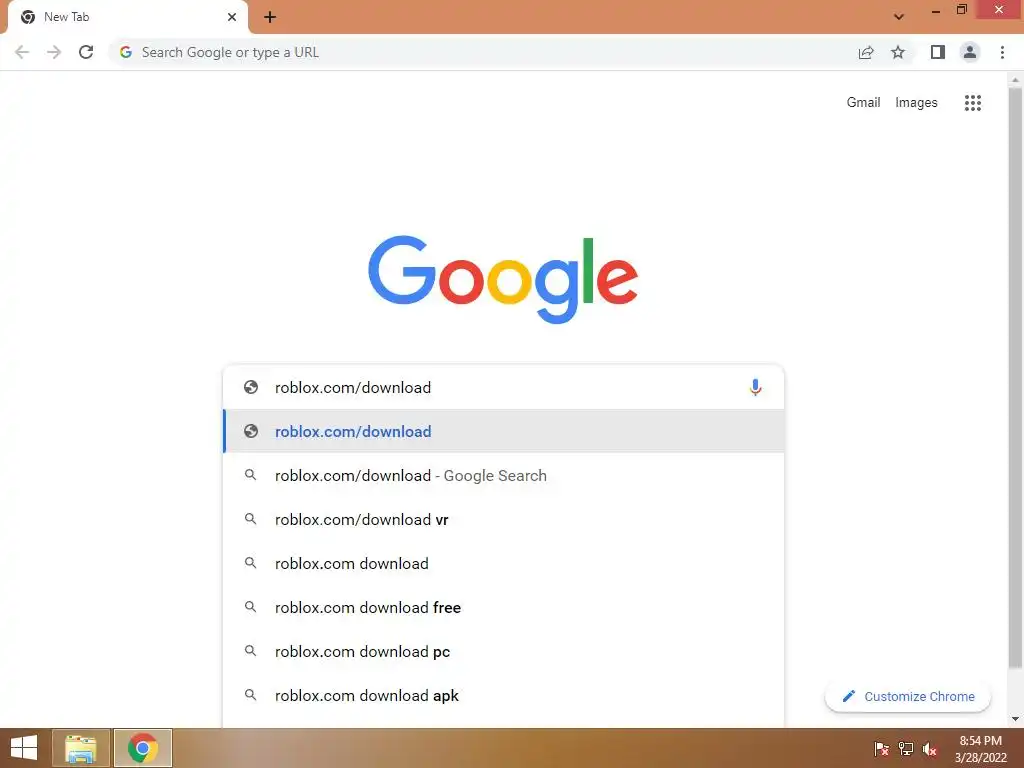The height and width of the screenshot is (768, 1024).
Task: Open the Windows Start button
Action: 24,748
